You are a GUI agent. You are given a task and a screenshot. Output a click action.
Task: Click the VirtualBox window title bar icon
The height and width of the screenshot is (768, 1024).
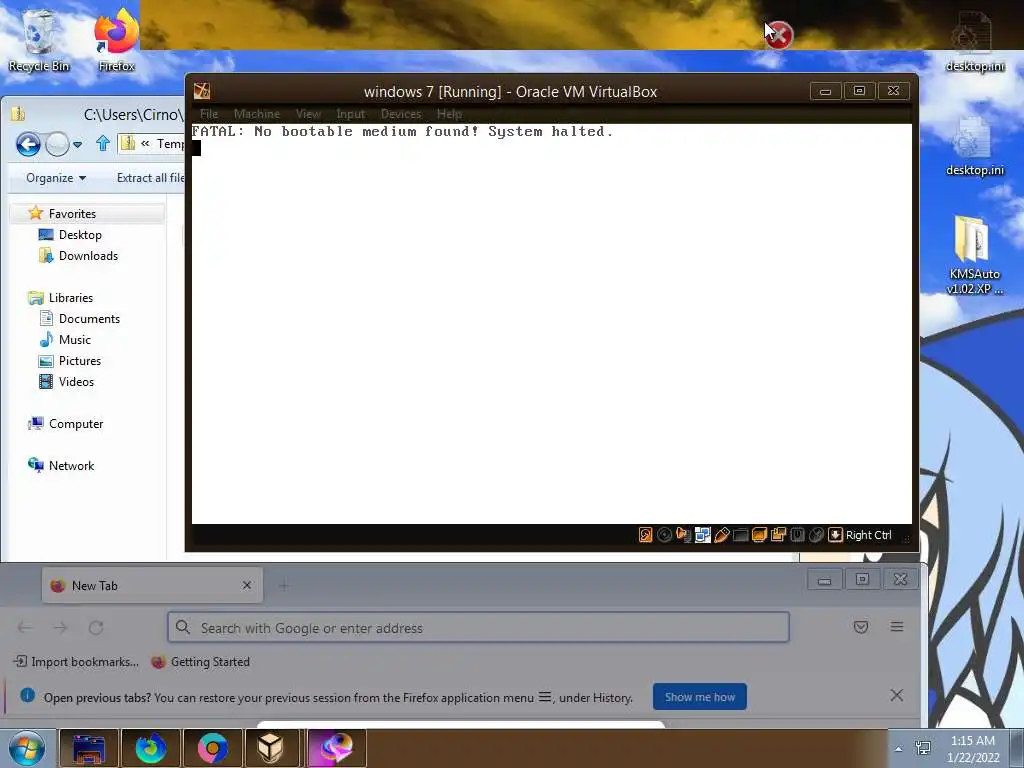202,91
